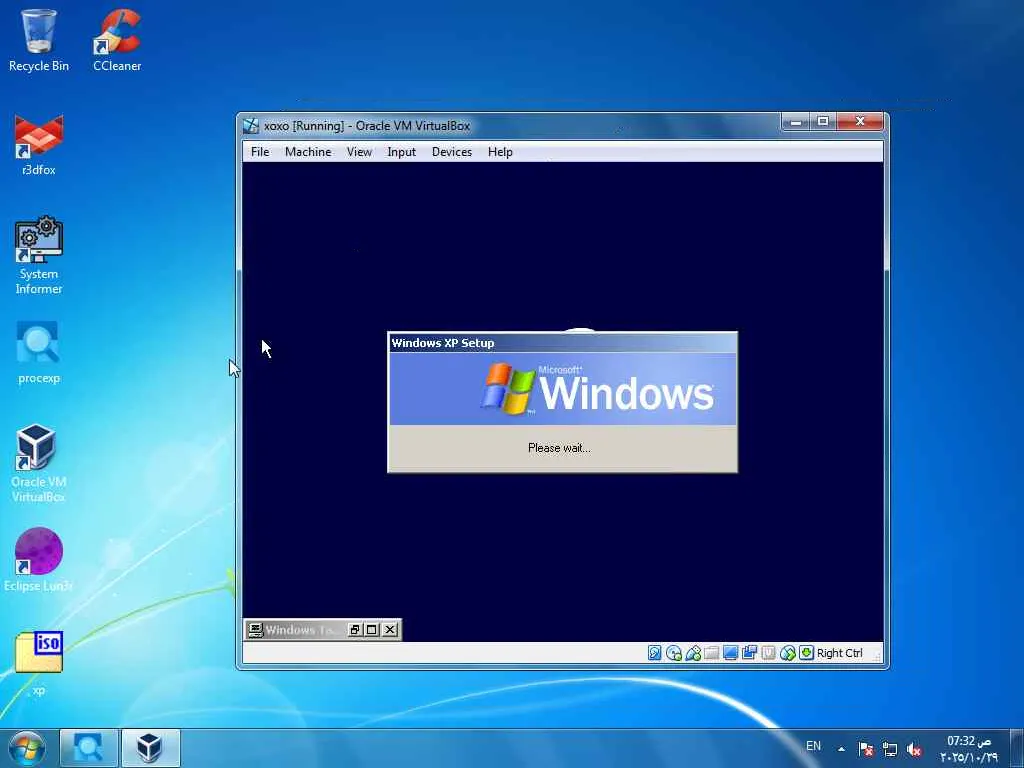Open the VirtualBox title bar cube icon
Screen dimensions: 1024x768
[251, 125]
